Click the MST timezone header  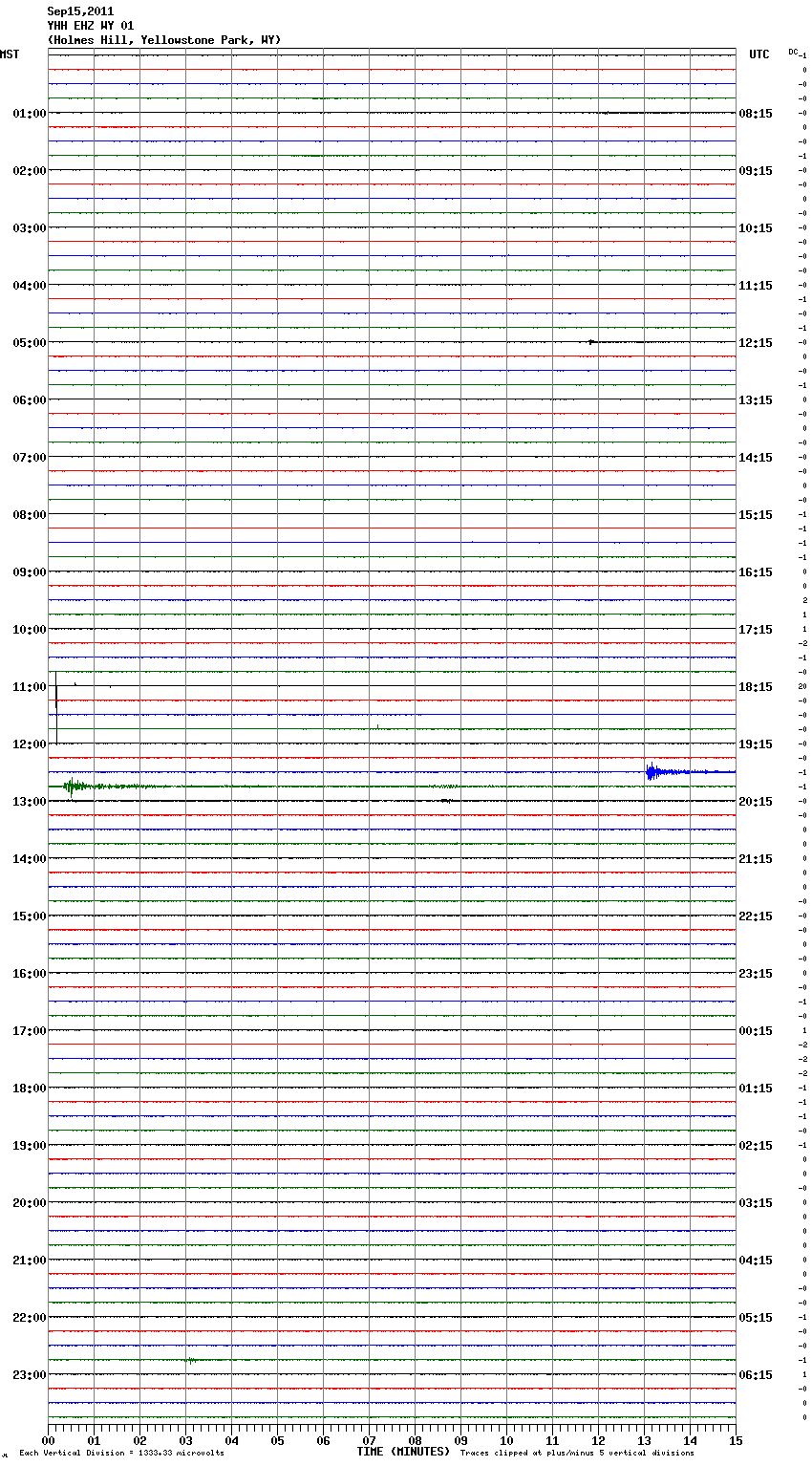(x=10, y=54)
